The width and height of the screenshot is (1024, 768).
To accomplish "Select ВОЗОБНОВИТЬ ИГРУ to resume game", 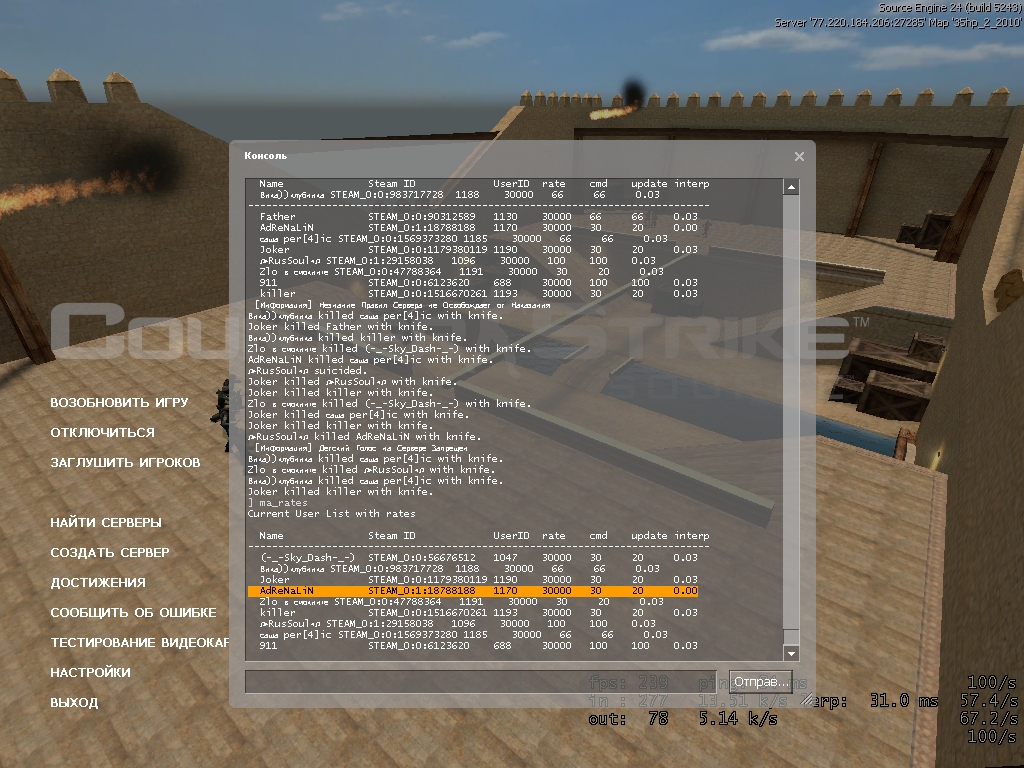I will [x=119, y=402].
